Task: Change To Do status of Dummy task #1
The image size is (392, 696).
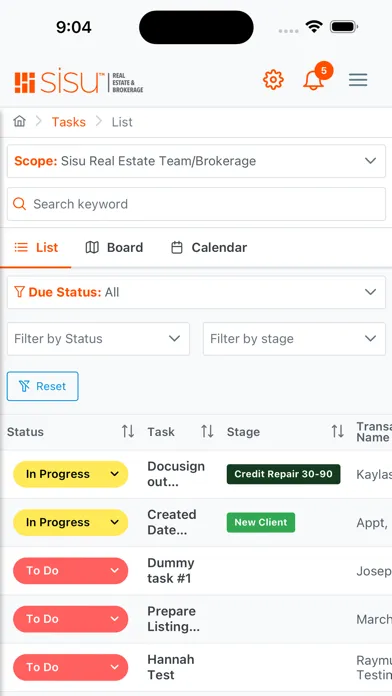Action: (71, 571)
